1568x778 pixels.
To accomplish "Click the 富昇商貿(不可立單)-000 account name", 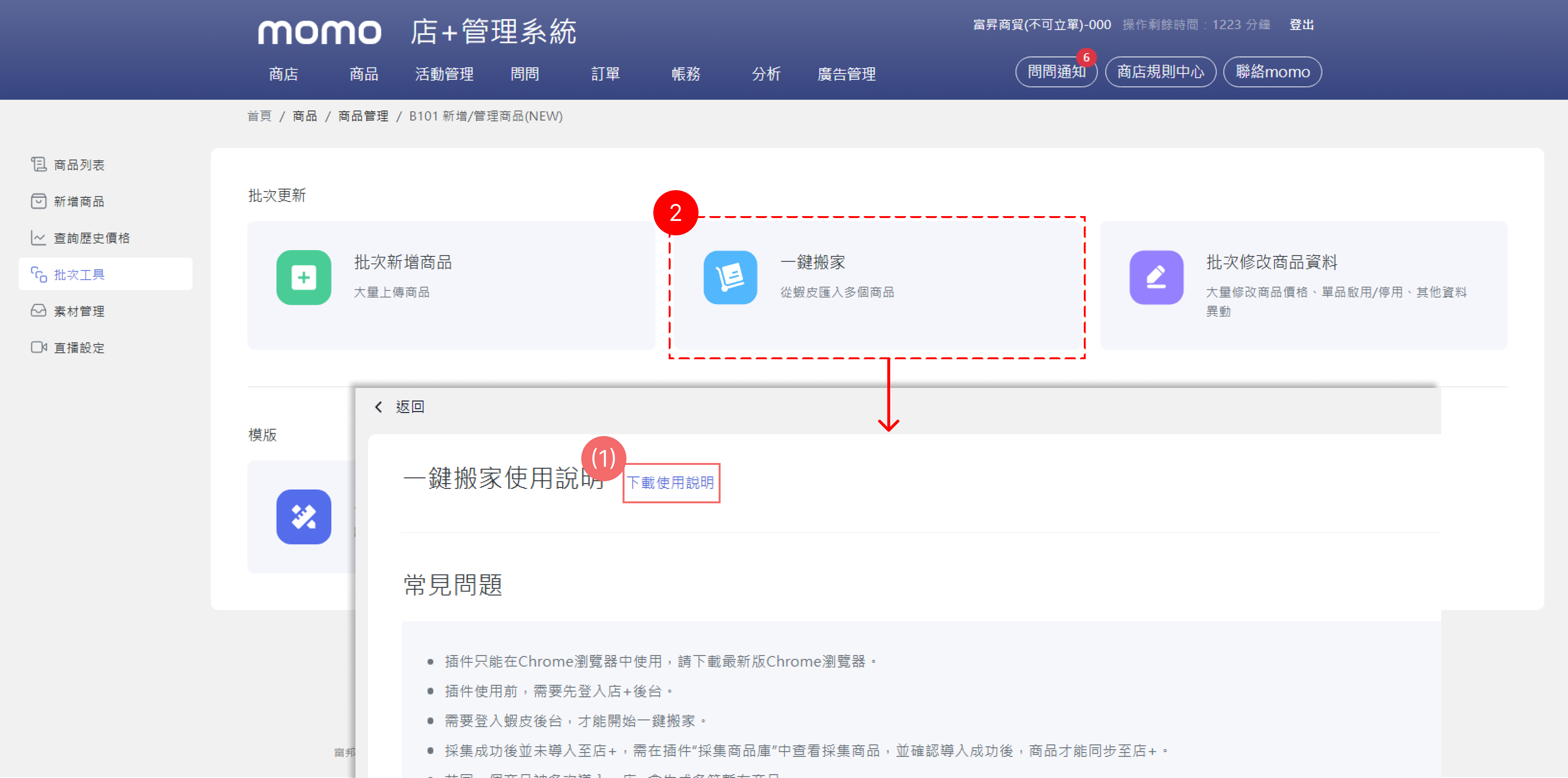I will tap(1042, 25).
